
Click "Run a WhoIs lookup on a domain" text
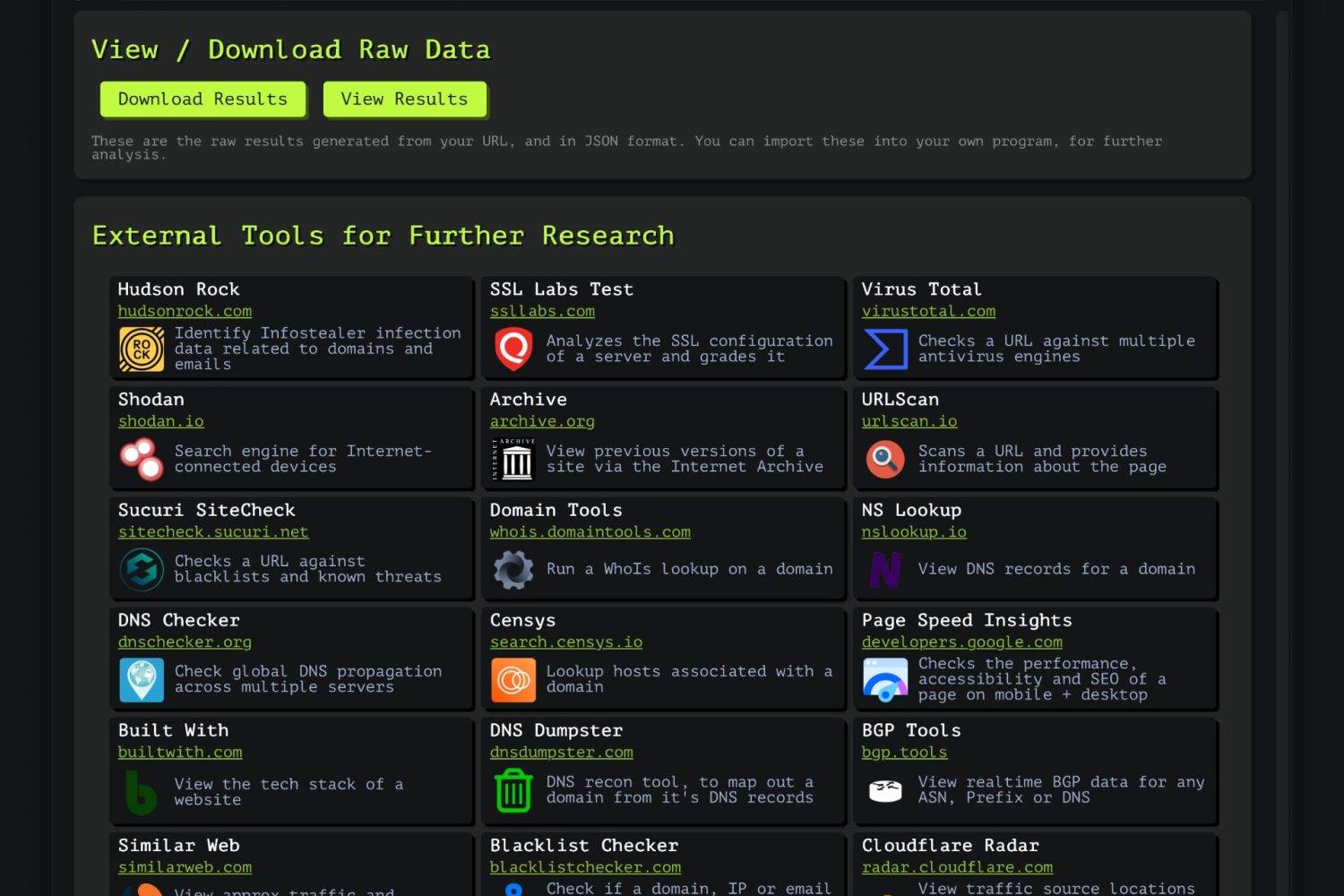coord(689,569)
